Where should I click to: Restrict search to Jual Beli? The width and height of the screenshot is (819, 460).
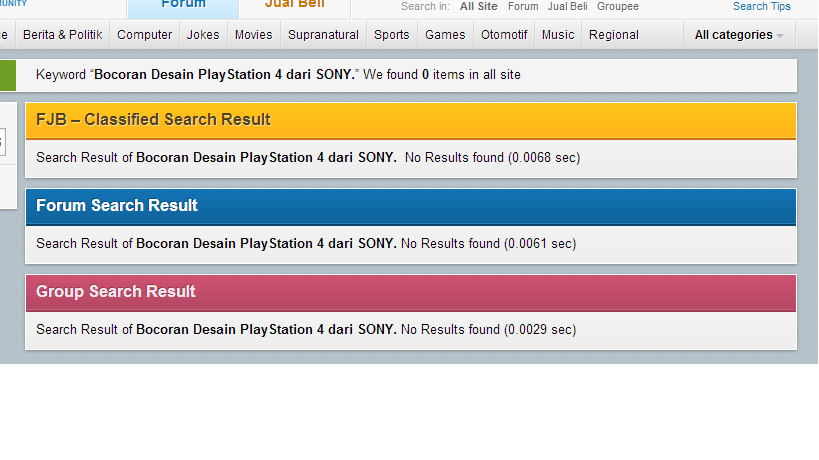[x=567, y=7]
